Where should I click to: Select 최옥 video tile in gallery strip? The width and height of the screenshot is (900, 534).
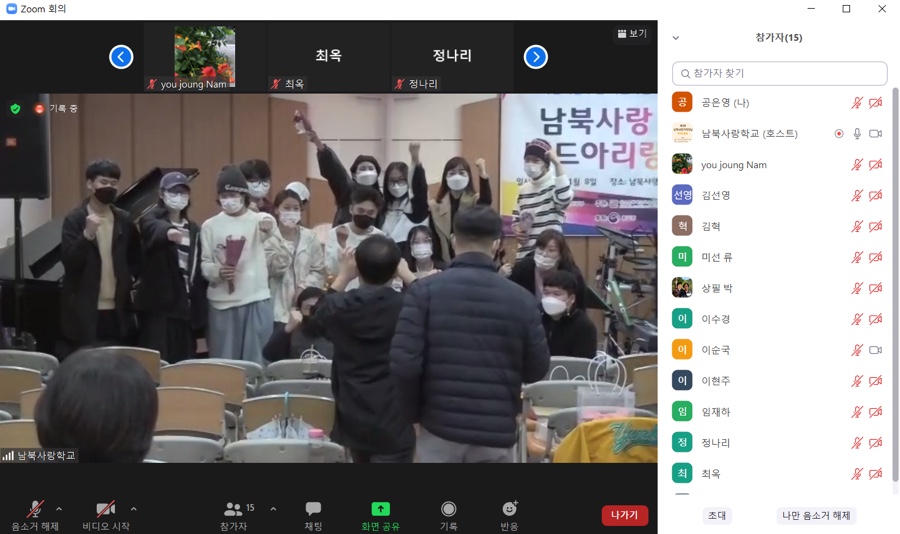click(x=328, y=56)
